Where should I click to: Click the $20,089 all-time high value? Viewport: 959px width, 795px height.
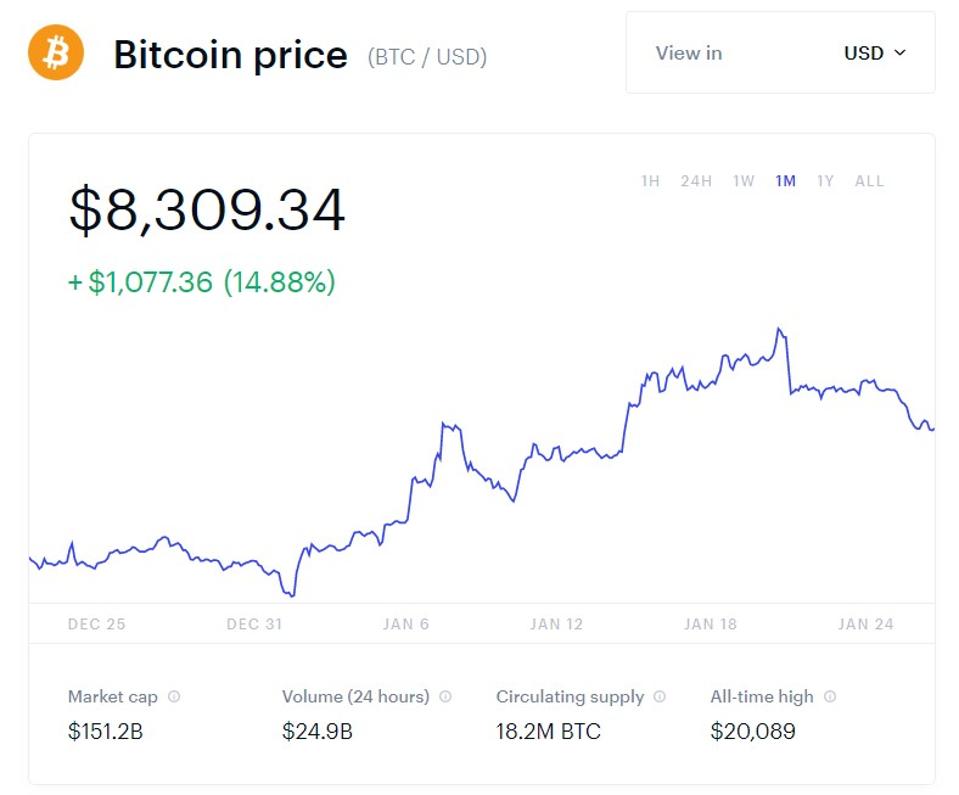click(753, 731)
